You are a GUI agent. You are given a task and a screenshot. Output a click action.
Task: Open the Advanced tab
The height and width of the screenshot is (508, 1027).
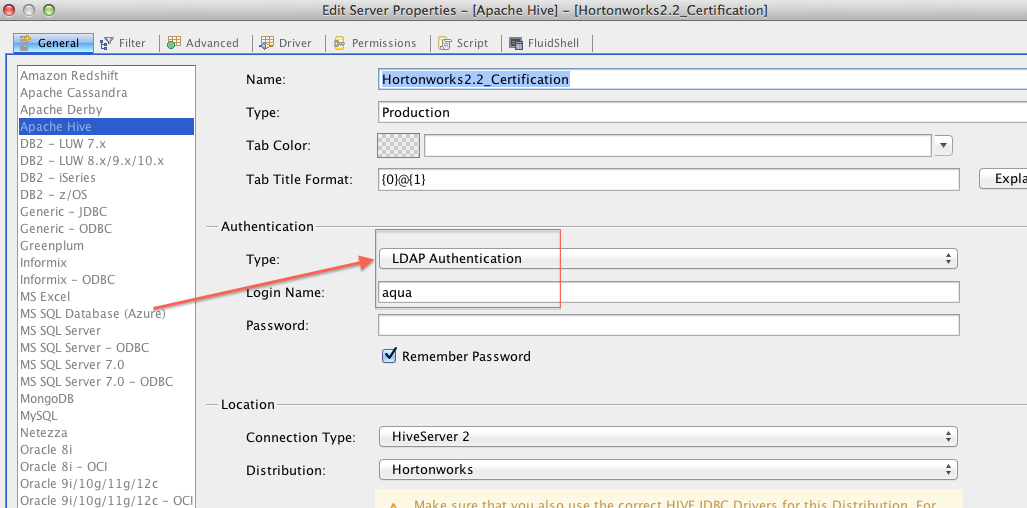coord(202,43)
